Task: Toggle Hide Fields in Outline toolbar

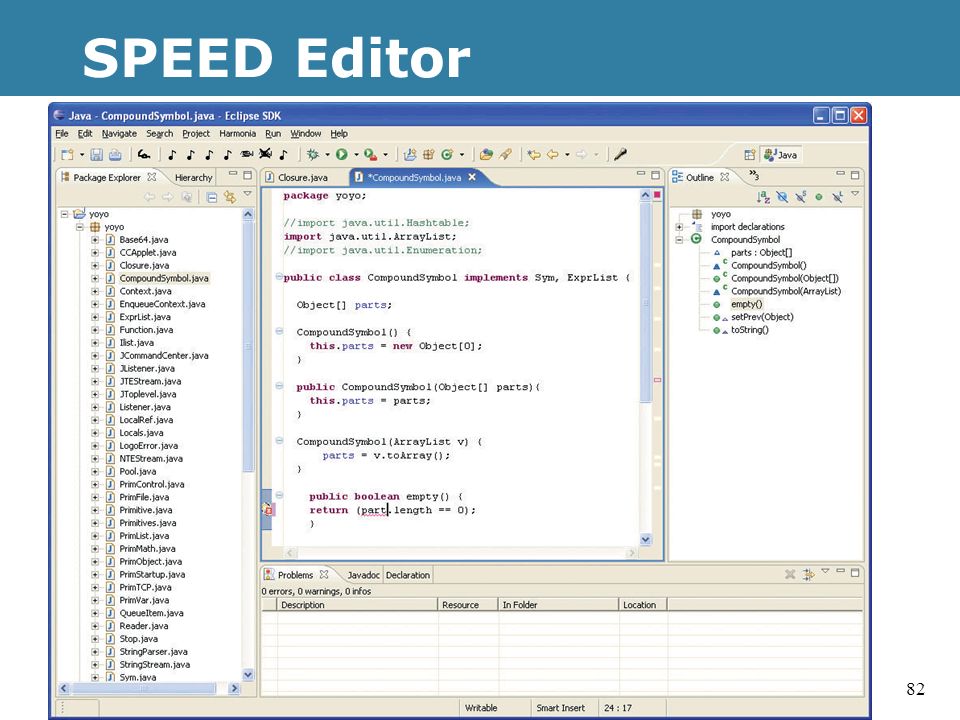Action: [782, 197]
